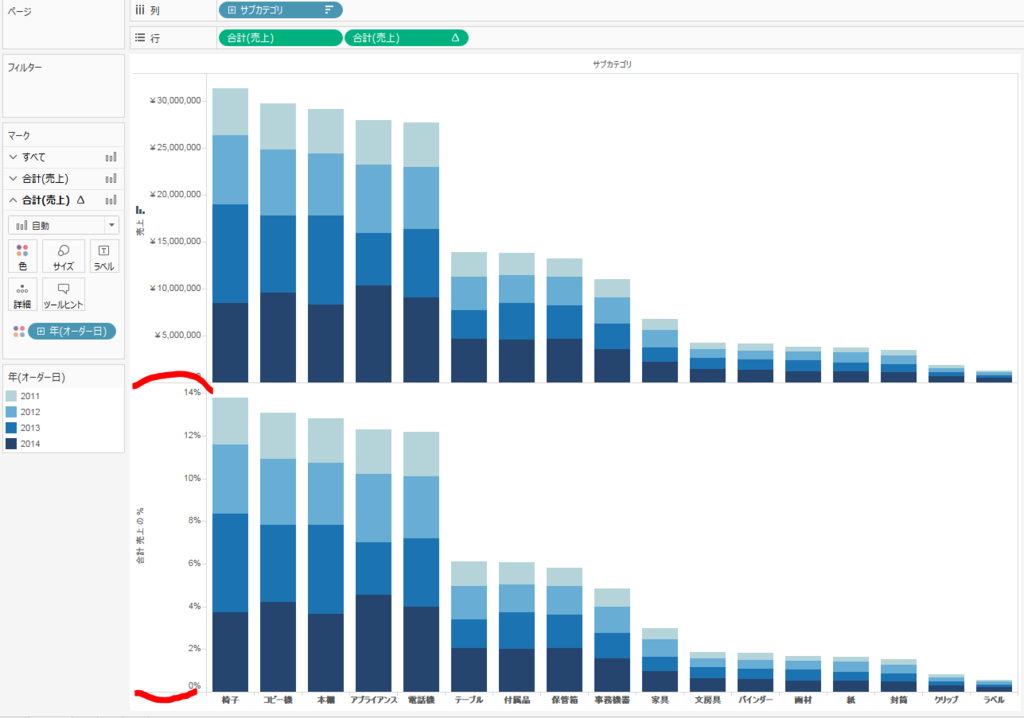Click the クリップ category label

click(x=946, y=700)
